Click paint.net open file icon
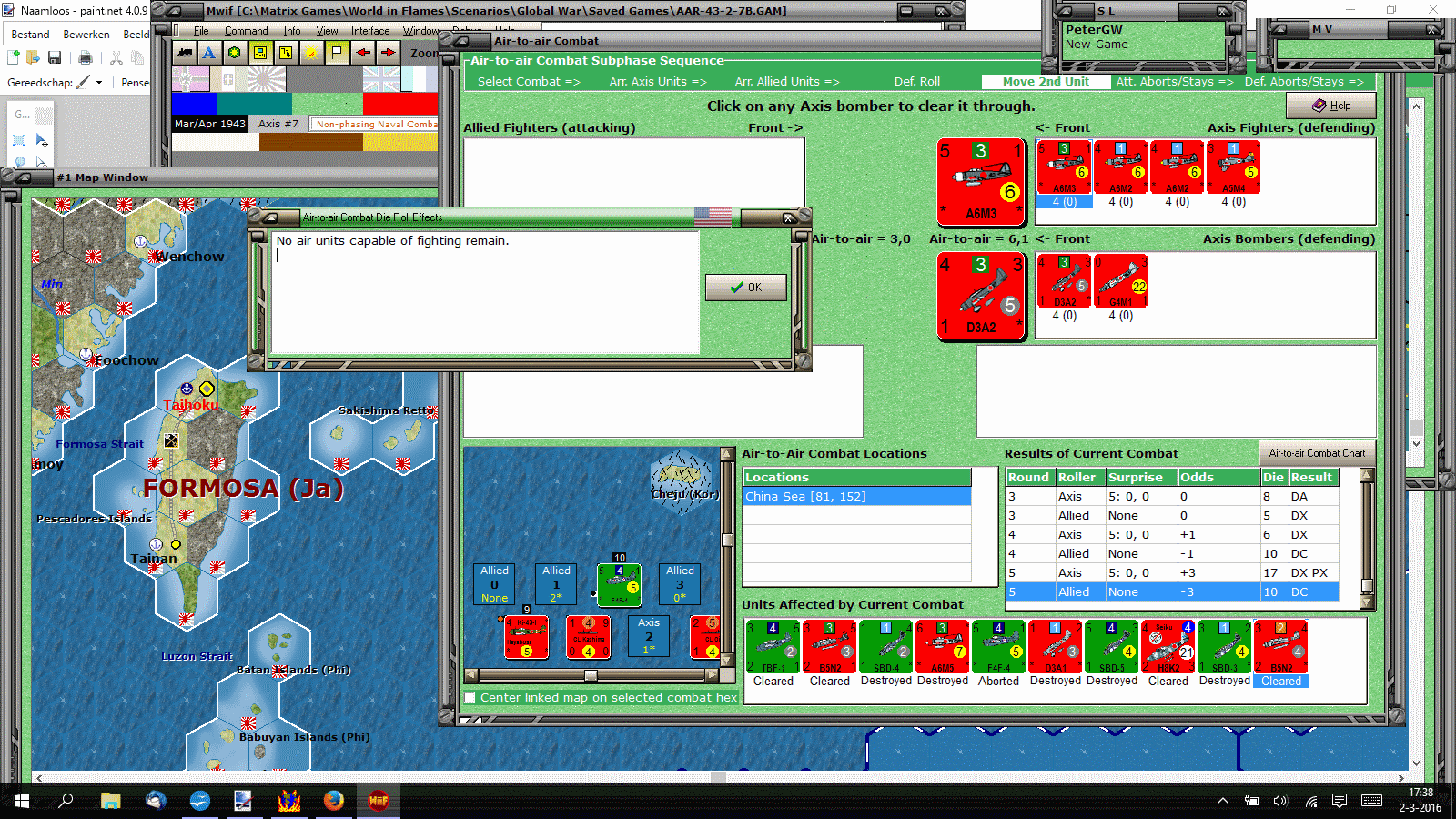The height and width of the screenshot is (819, 1456). tap(34, 58)
